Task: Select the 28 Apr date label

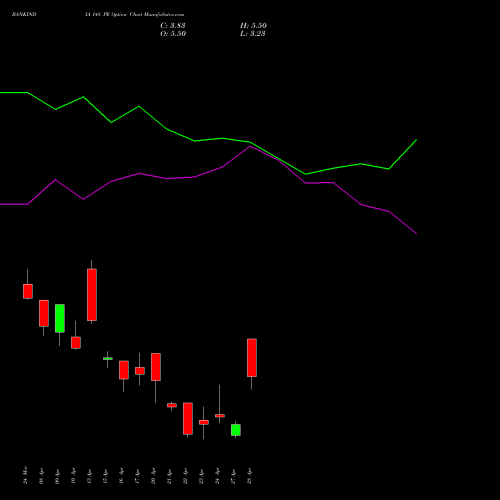Action: [x=249, y=477]
